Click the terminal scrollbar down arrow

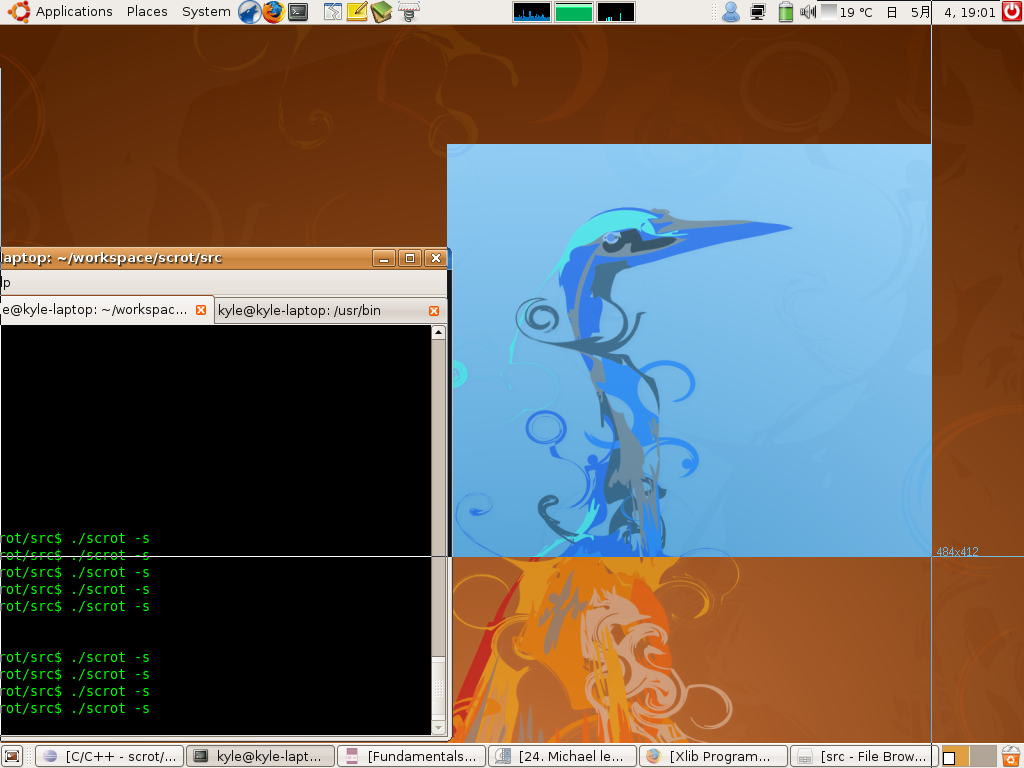438,728
